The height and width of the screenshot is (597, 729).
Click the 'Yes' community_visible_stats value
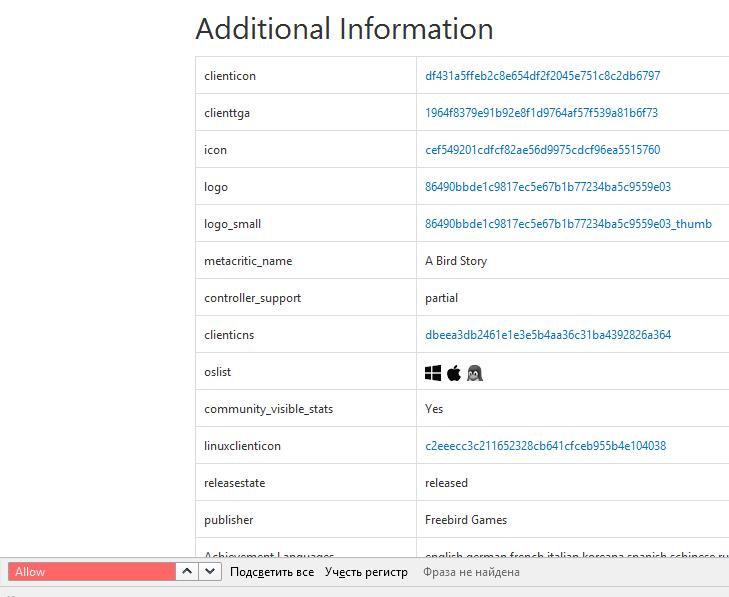point(434,409)
